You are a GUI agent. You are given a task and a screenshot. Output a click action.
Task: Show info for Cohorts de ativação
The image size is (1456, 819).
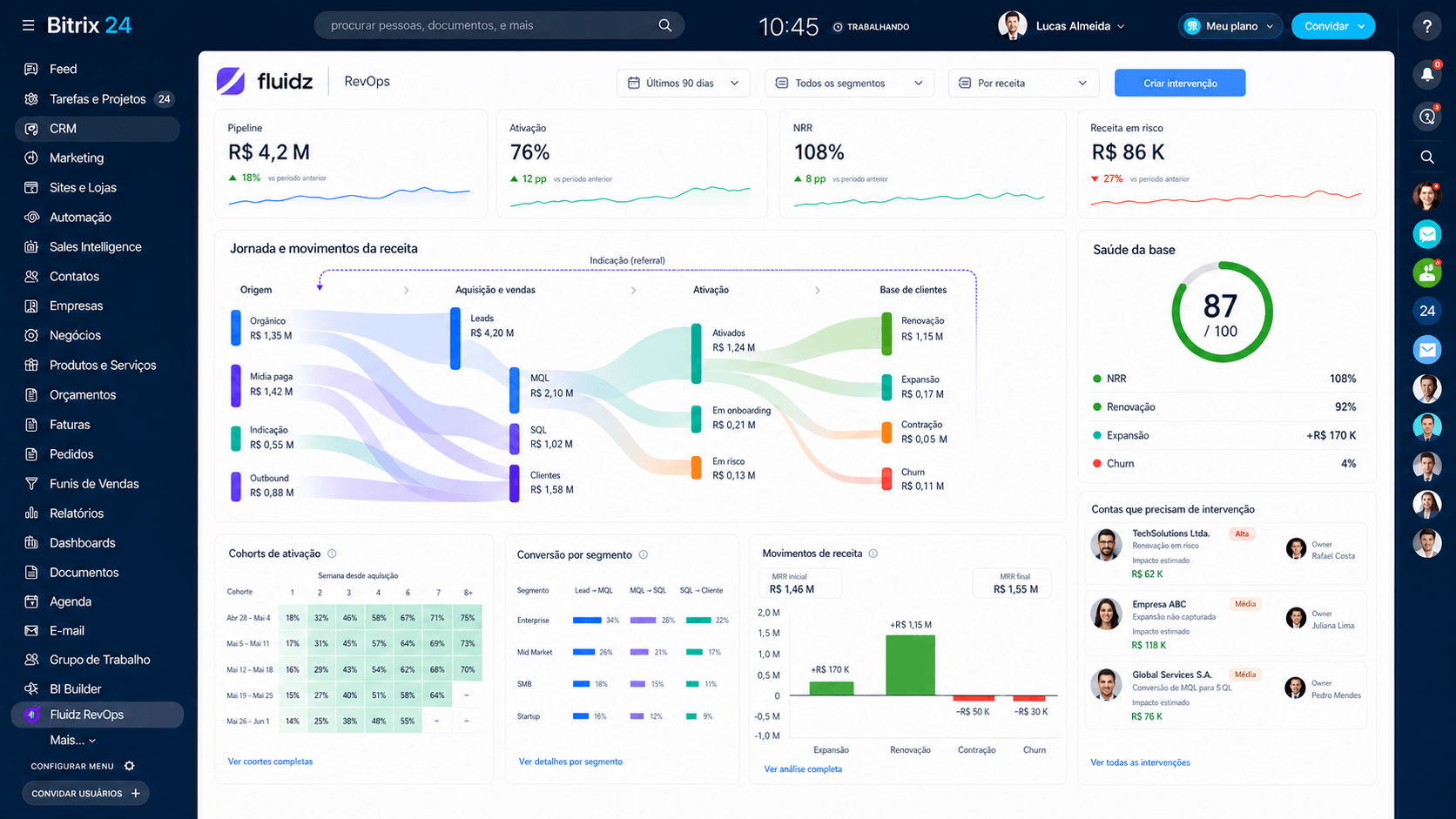coord(332,554)
